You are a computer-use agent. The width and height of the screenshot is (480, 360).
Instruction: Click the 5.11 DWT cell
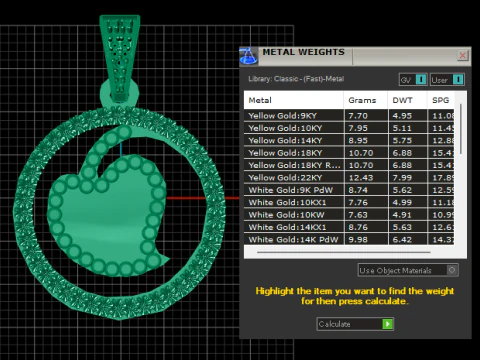407,128
